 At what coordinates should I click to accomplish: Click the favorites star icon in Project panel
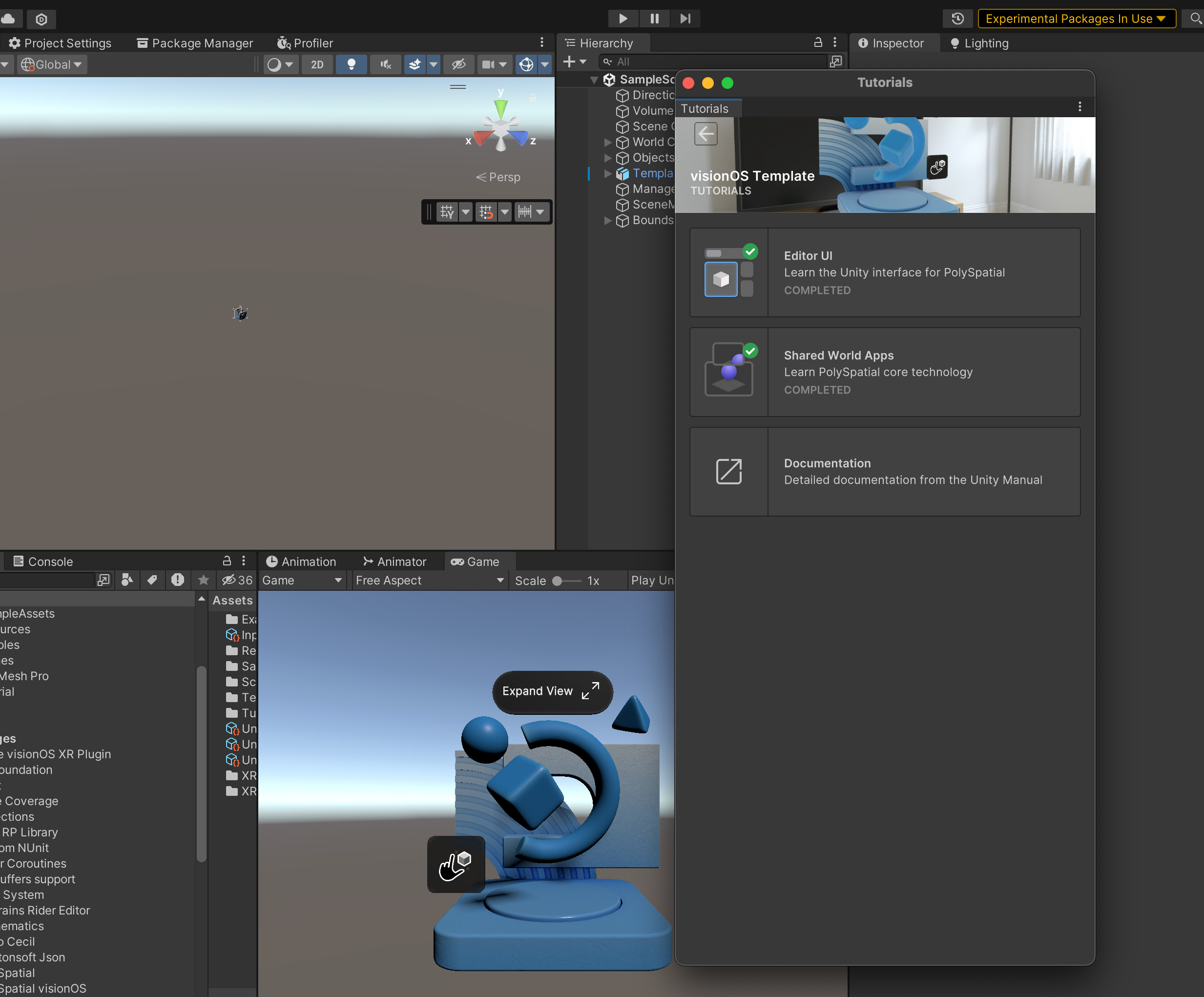pyautogui.click(x=203, y=580)
